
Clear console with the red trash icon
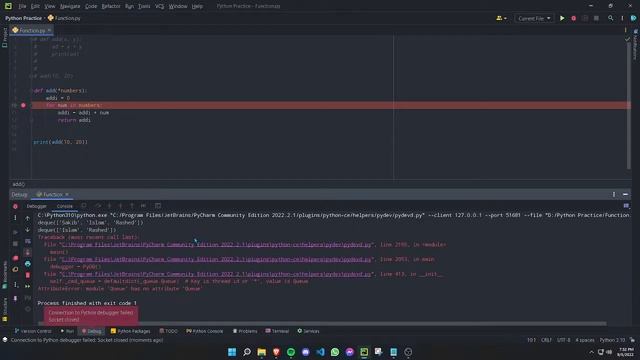pos(27,275)
